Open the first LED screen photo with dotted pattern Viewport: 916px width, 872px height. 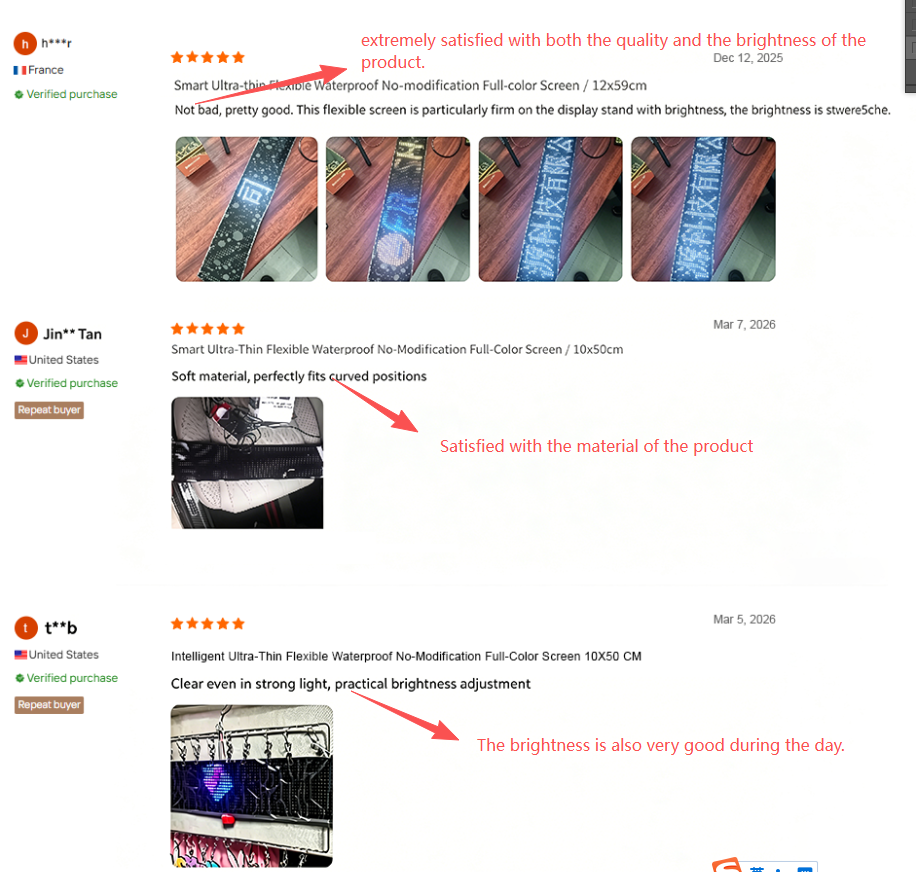(247, 209)
